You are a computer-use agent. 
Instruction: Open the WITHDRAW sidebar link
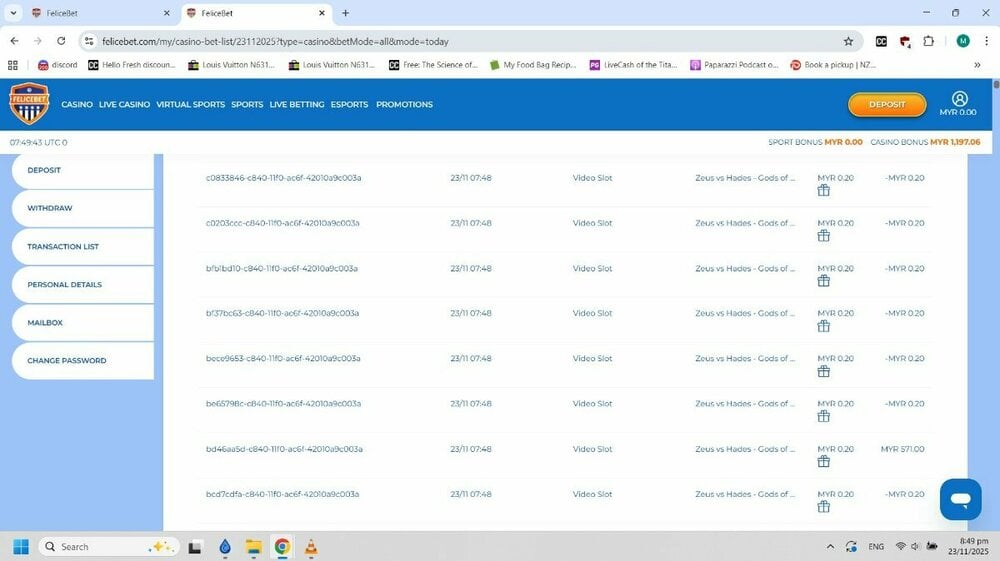[x=50, y=208]
